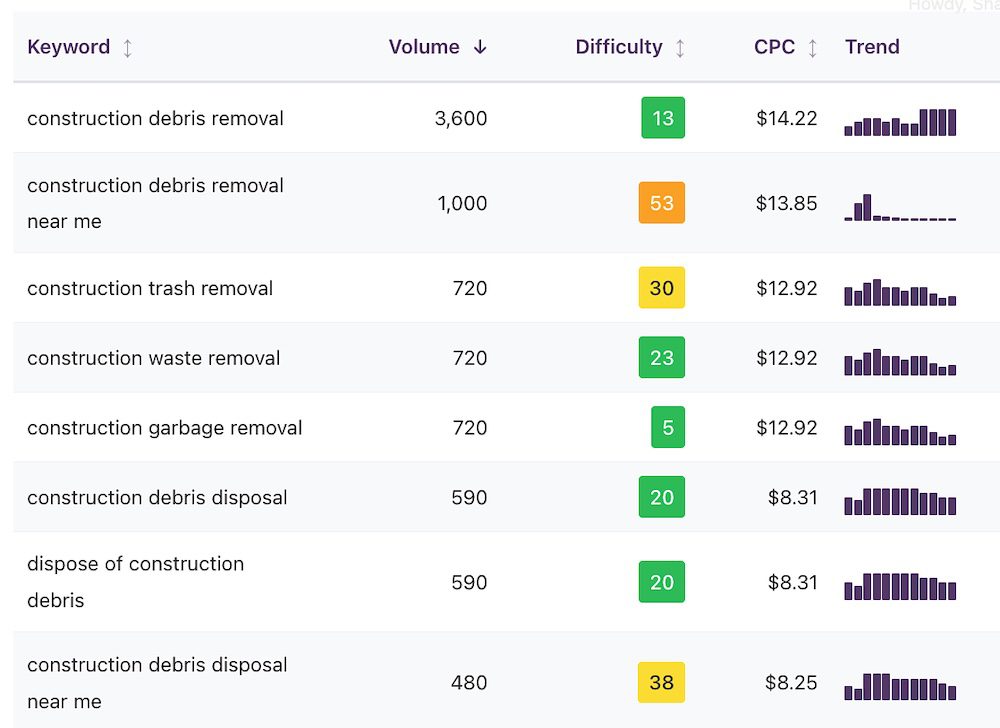Click the Volume descending sort arrow
Screen dimensions: 1000x728
[x=480, y=47]
